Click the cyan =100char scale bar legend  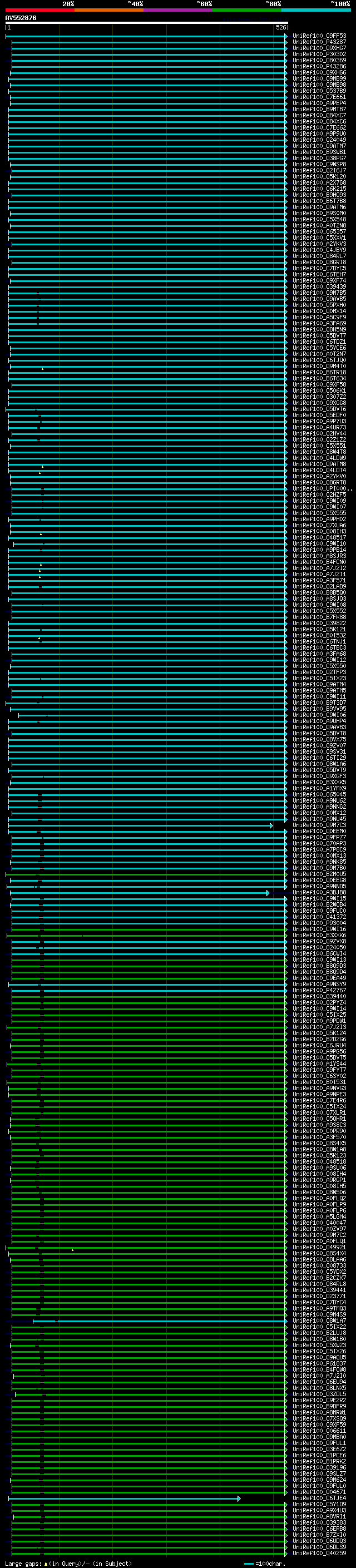[248, 1563]
